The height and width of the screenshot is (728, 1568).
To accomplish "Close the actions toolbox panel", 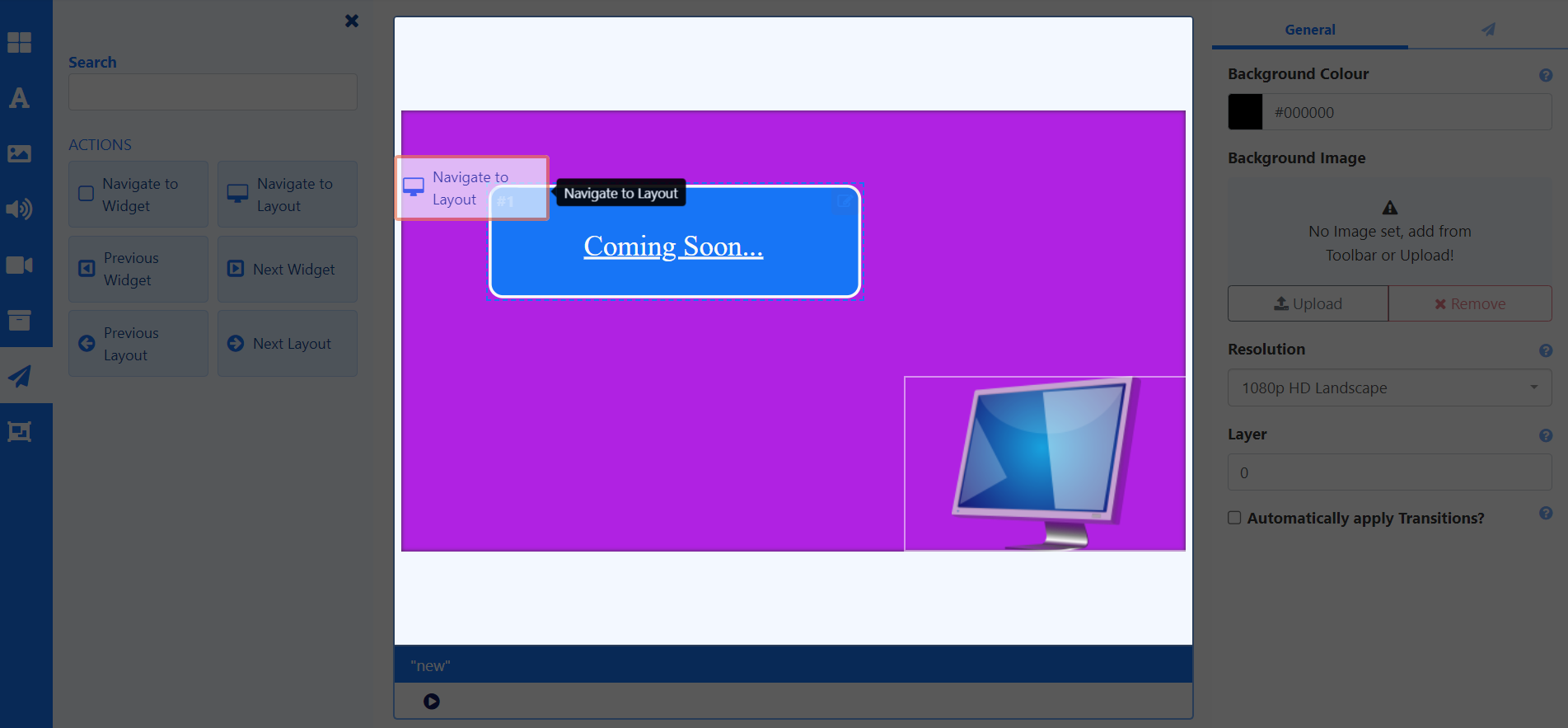I will click(352, 21).
